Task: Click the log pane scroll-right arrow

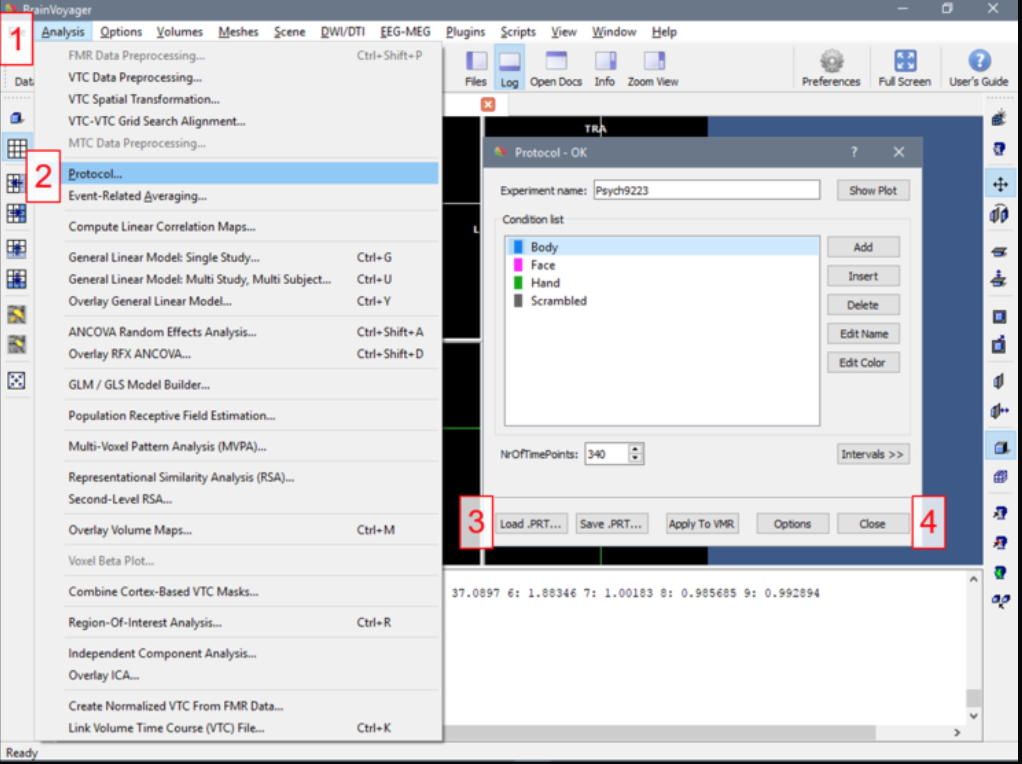Action: (x=957, y=733)
